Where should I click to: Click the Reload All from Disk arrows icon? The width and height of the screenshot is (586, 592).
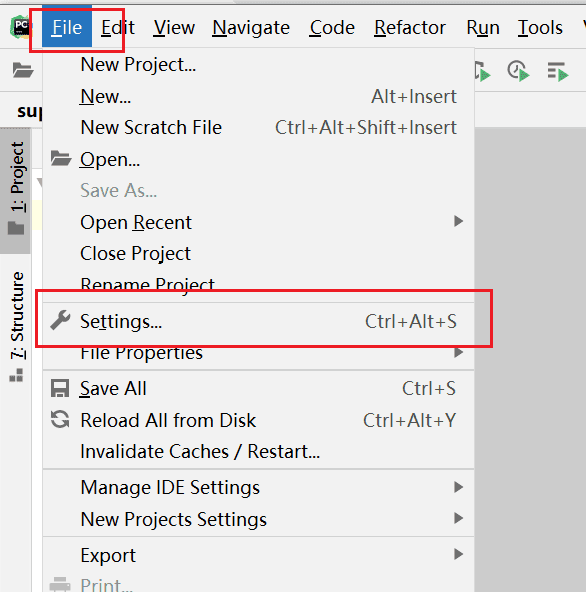pos(60,419)
